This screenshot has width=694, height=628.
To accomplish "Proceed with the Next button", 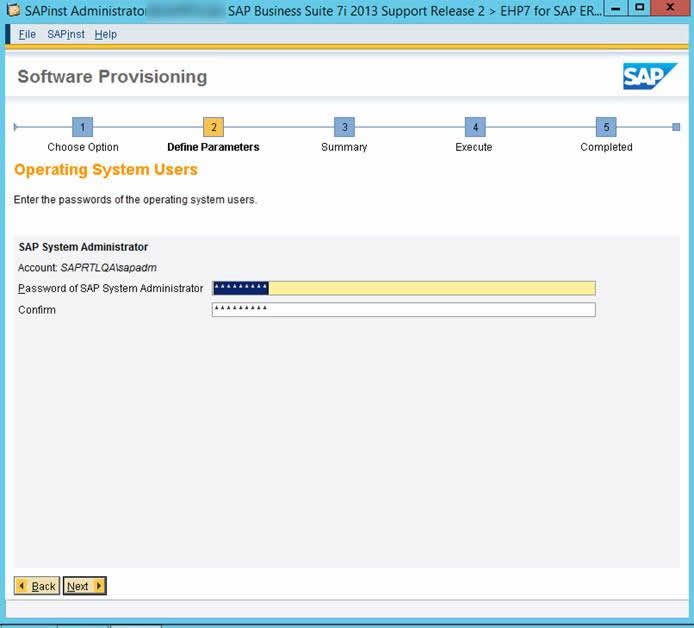I will click(85, 586).
